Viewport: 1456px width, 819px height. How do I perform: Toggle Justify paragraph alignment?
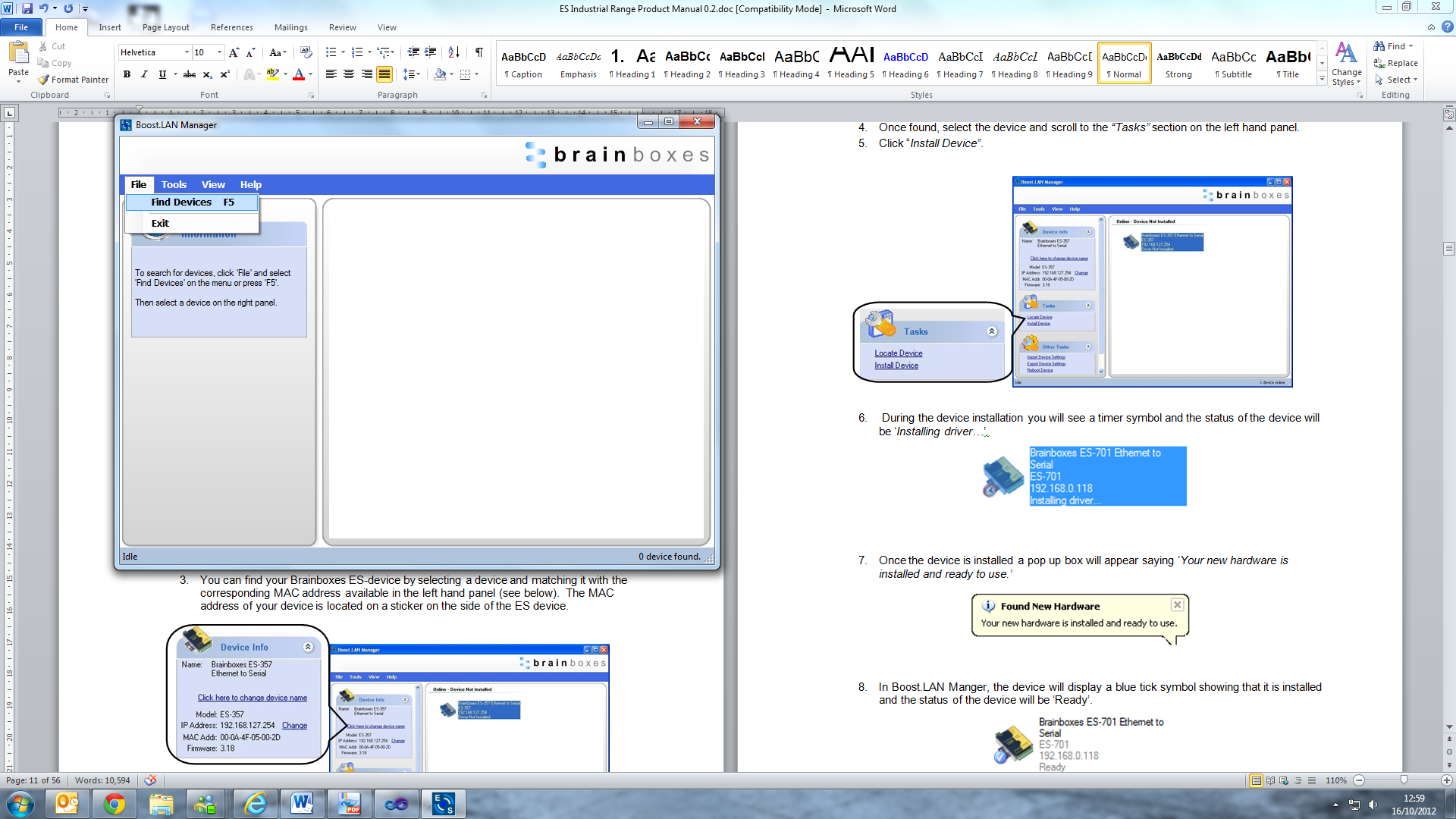pyautogui.click(x=384, y=74)
